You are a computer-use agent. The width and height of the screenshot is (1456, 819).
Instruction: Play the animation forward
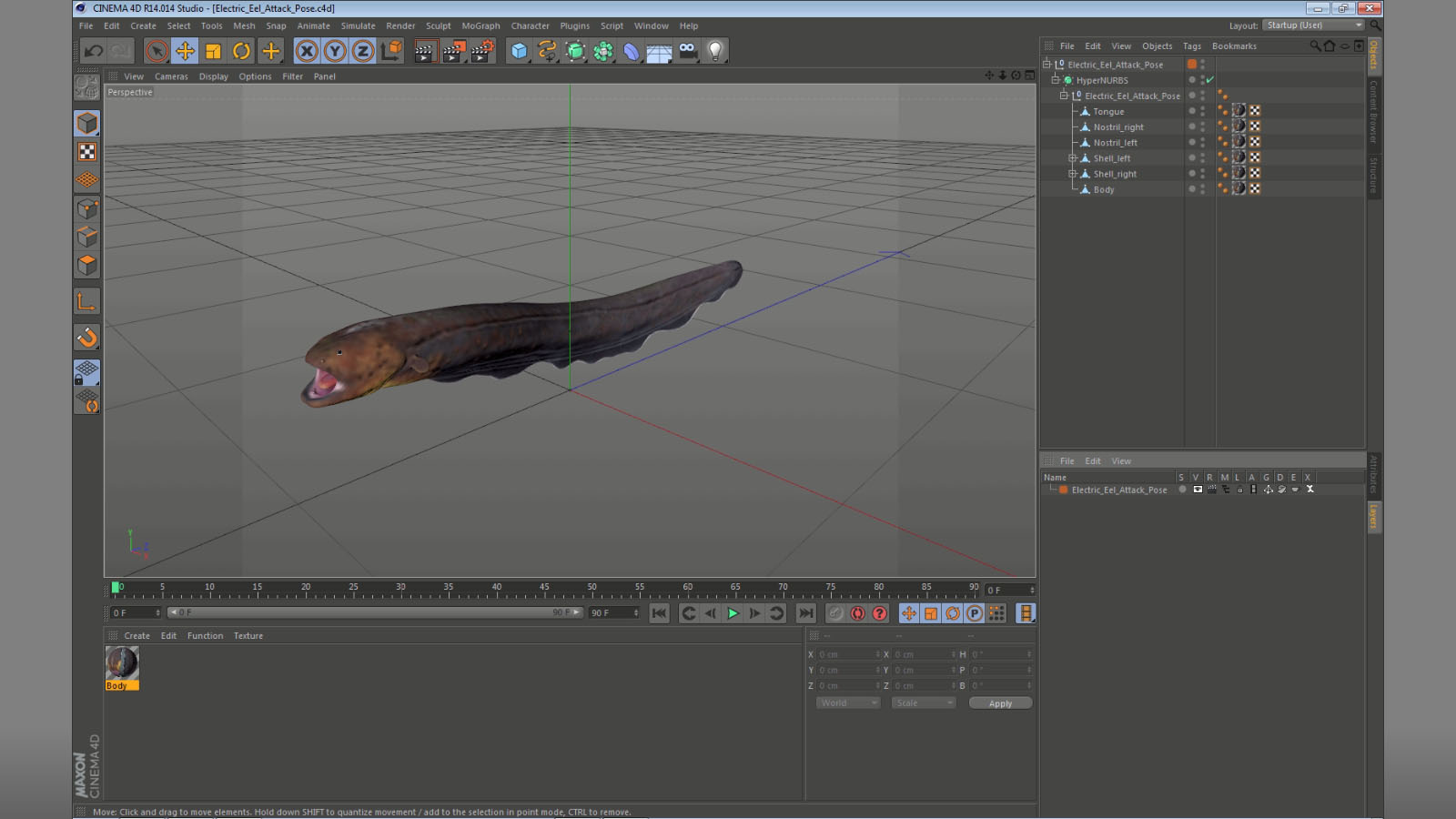click(x=733, y=613)
